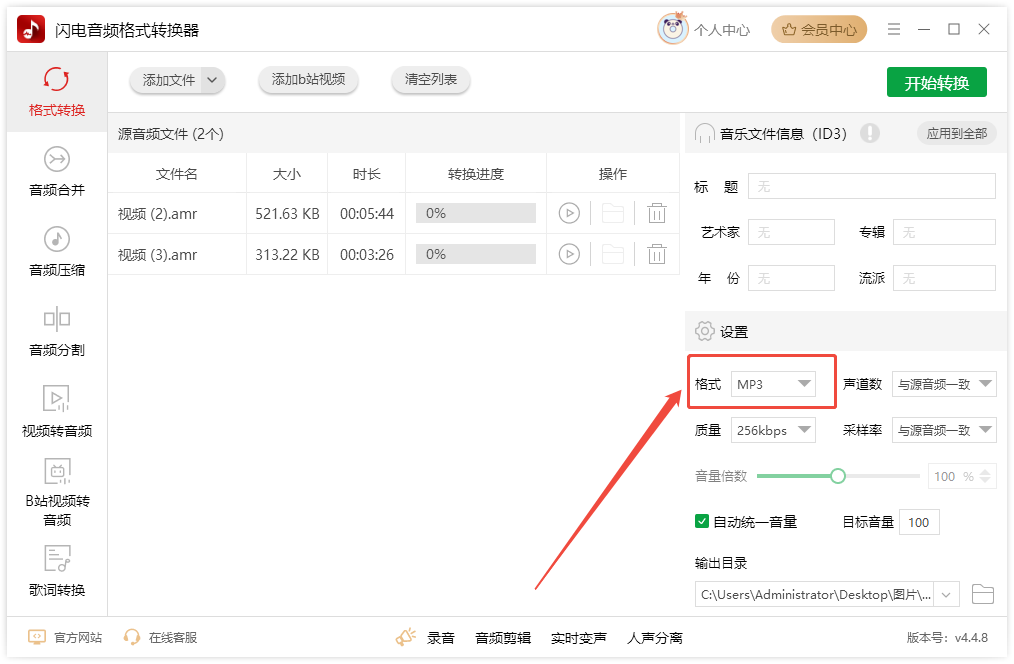Viewport: 1014px width, 664px height.
Task: Open 视频转音频 sidebar item
Action: [57, 412]
